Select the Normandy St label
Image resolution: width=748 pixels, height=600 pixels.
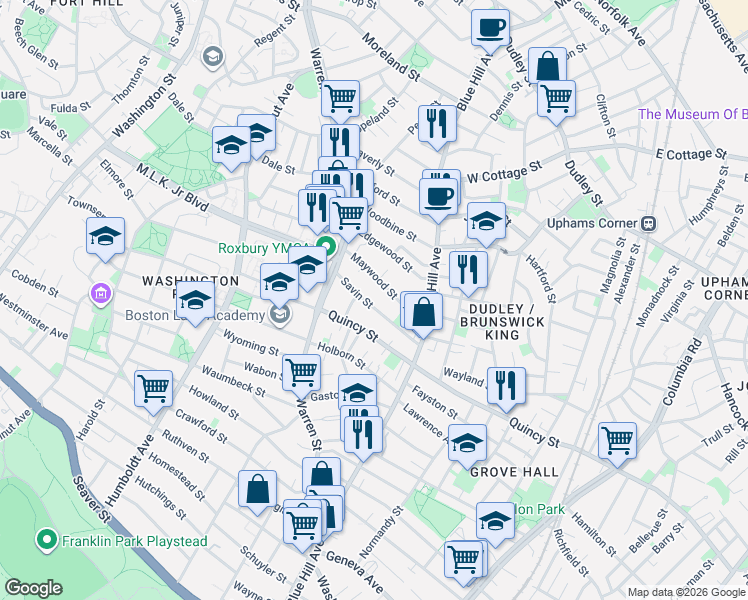pyautogui.click(x=381, y=532)
